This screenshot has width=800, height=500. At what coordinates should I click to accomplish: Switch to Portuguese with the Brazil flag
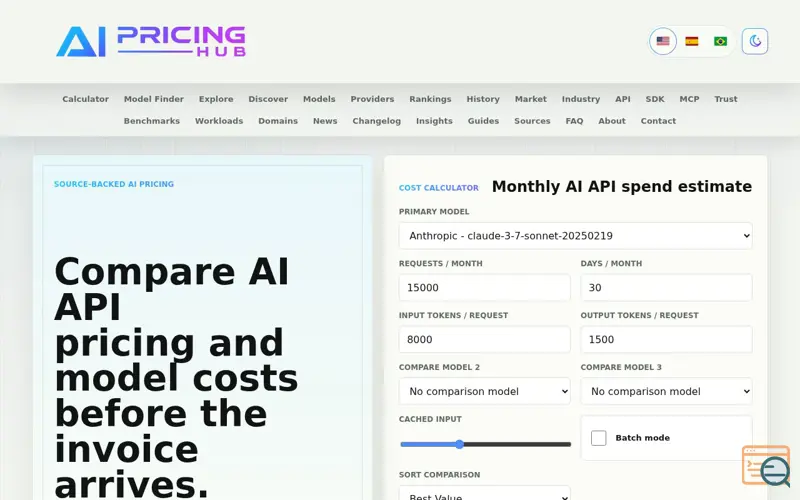[x=720, y=41]
